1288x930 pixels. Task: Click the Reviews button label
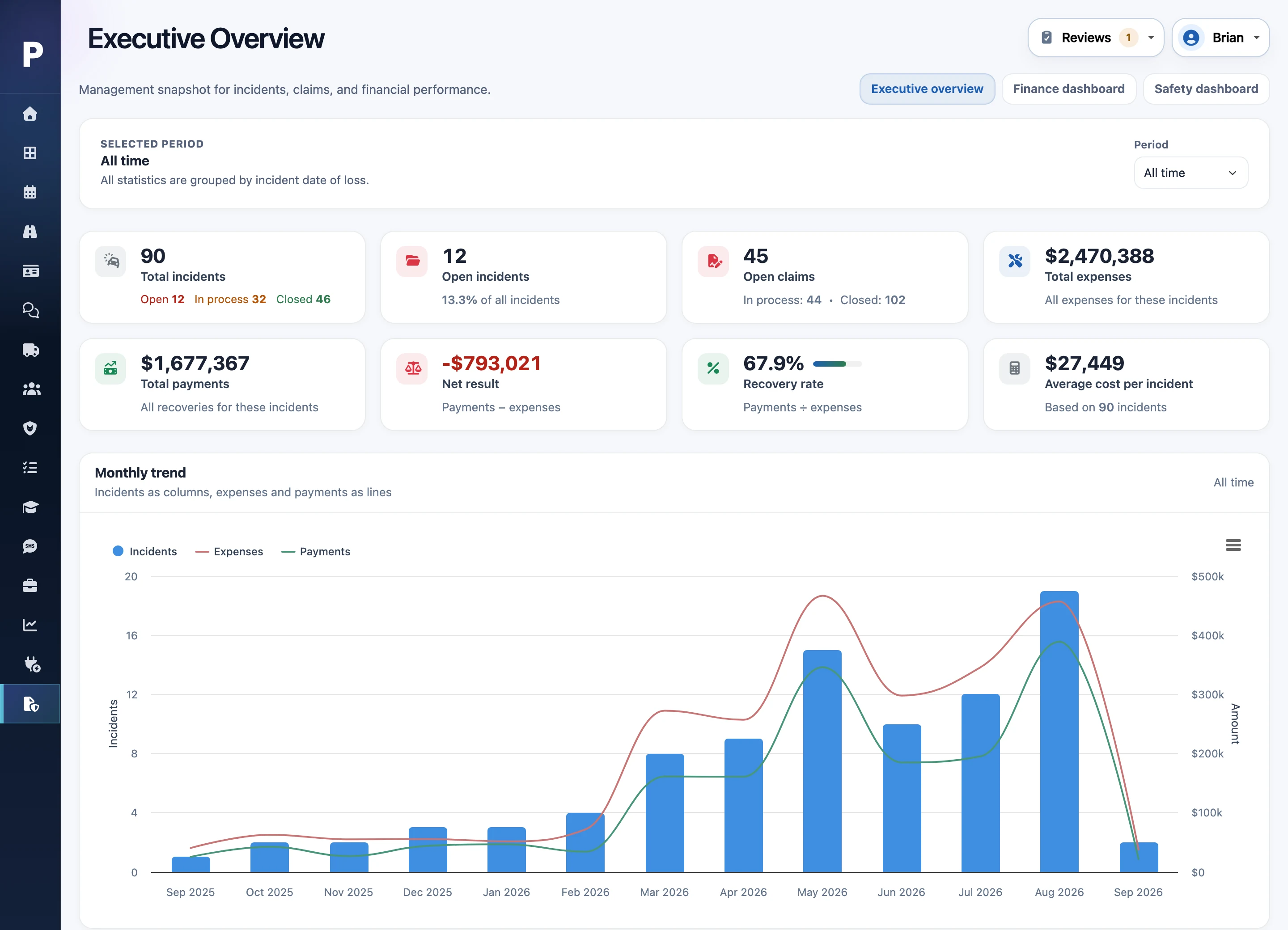1086,38
